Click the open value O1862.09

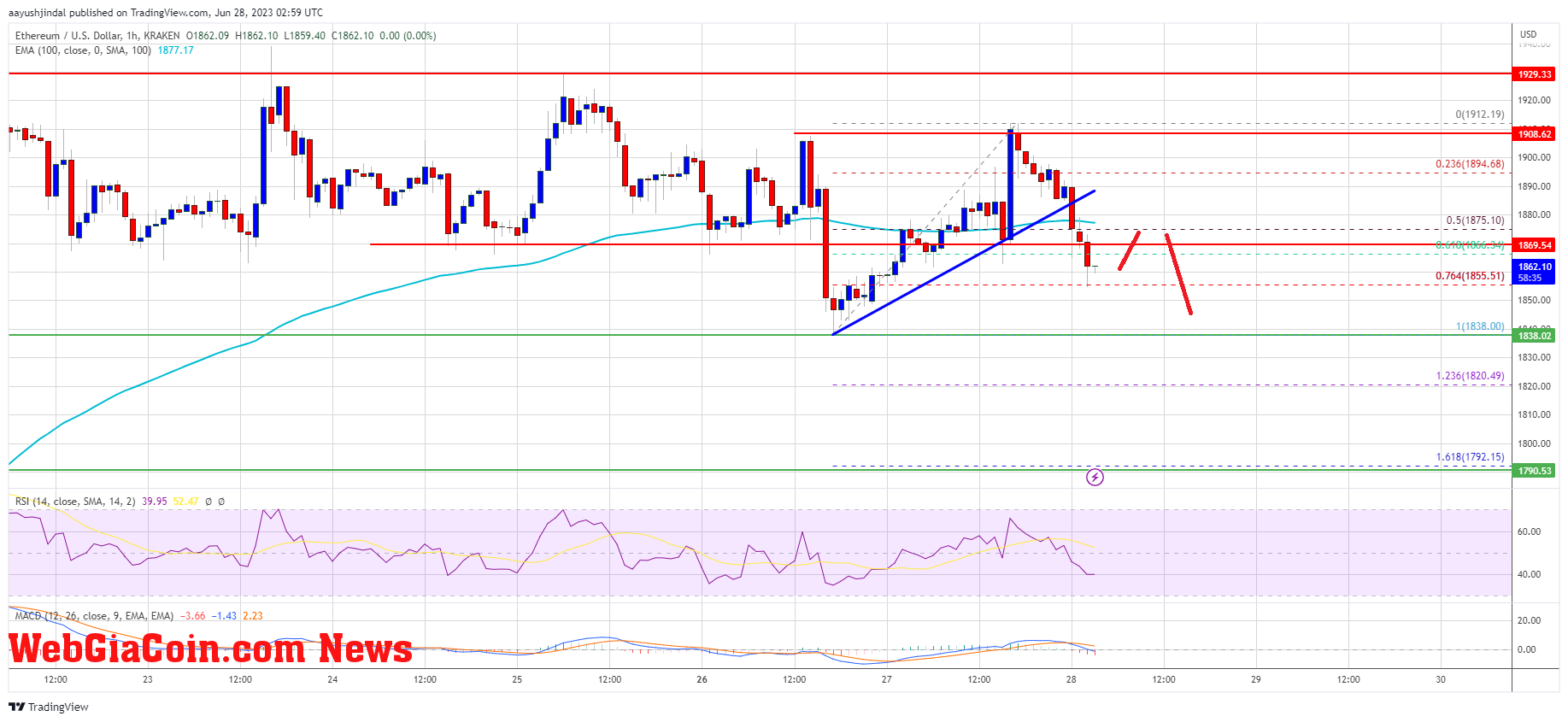(208, 36)
